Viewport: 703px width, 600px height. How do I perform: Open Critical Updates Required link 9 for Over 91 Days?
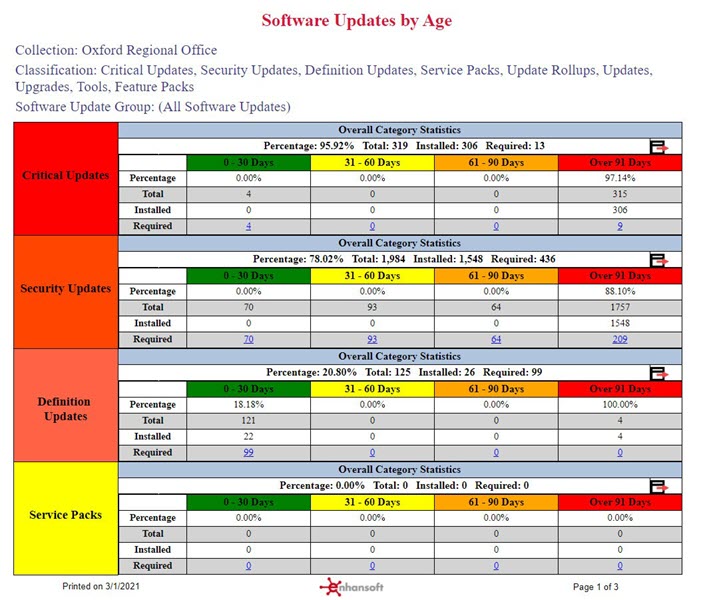[x=620, y=226]
